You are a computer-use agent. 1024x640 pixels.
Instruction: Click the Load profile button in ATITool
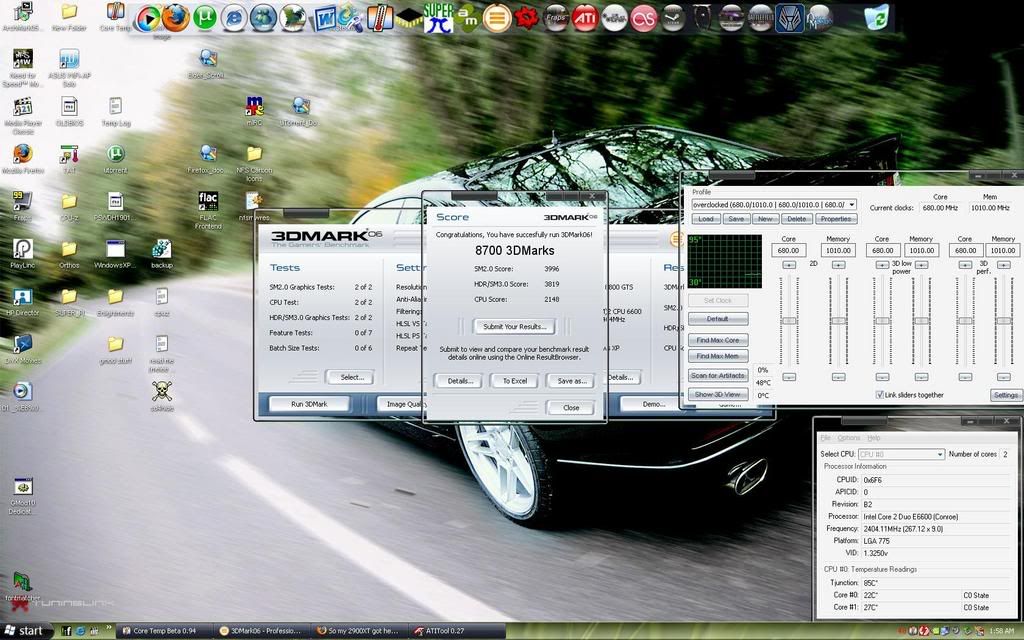pos(705,219)
